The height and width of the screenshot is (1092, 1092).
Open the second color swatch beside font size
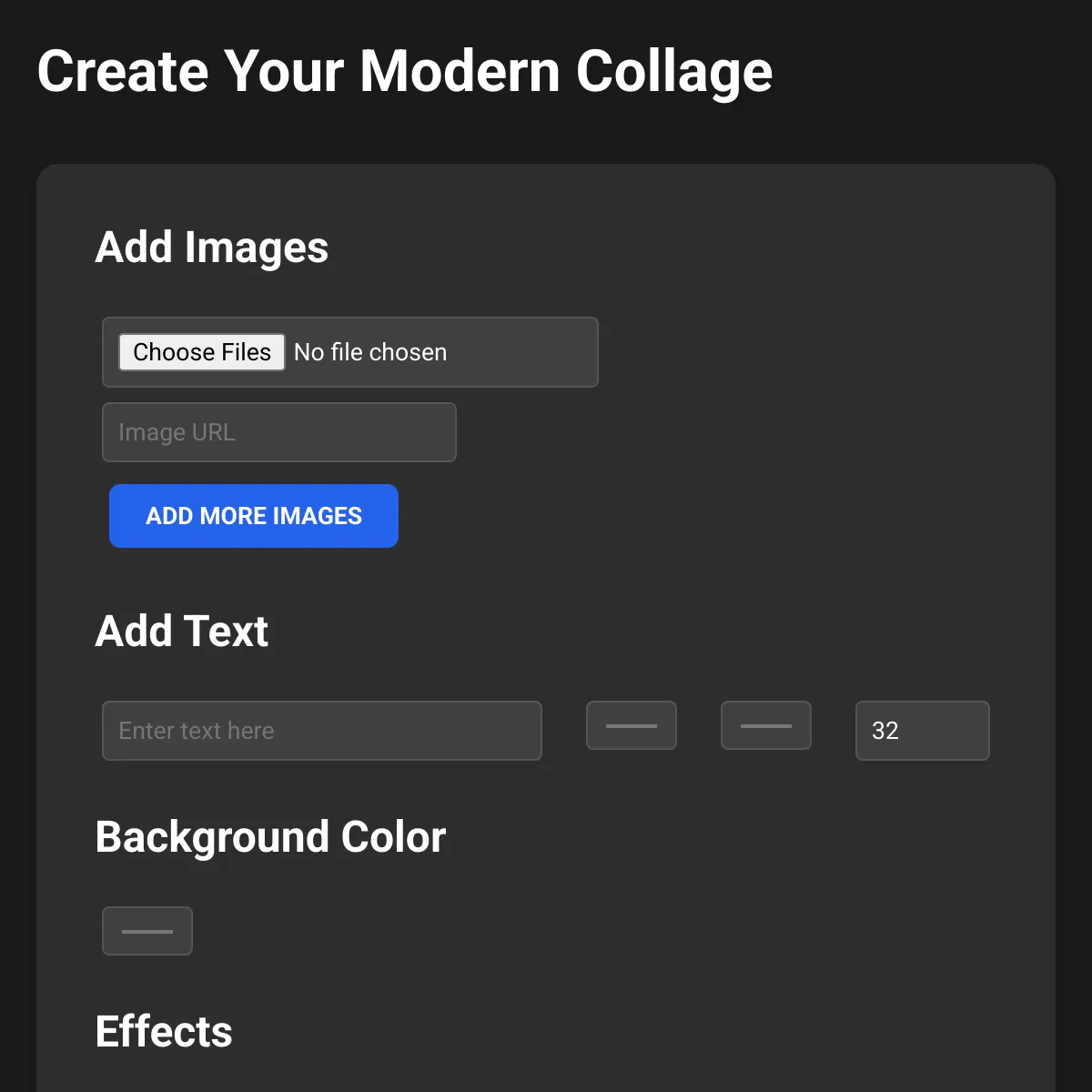tap(766, 725)
